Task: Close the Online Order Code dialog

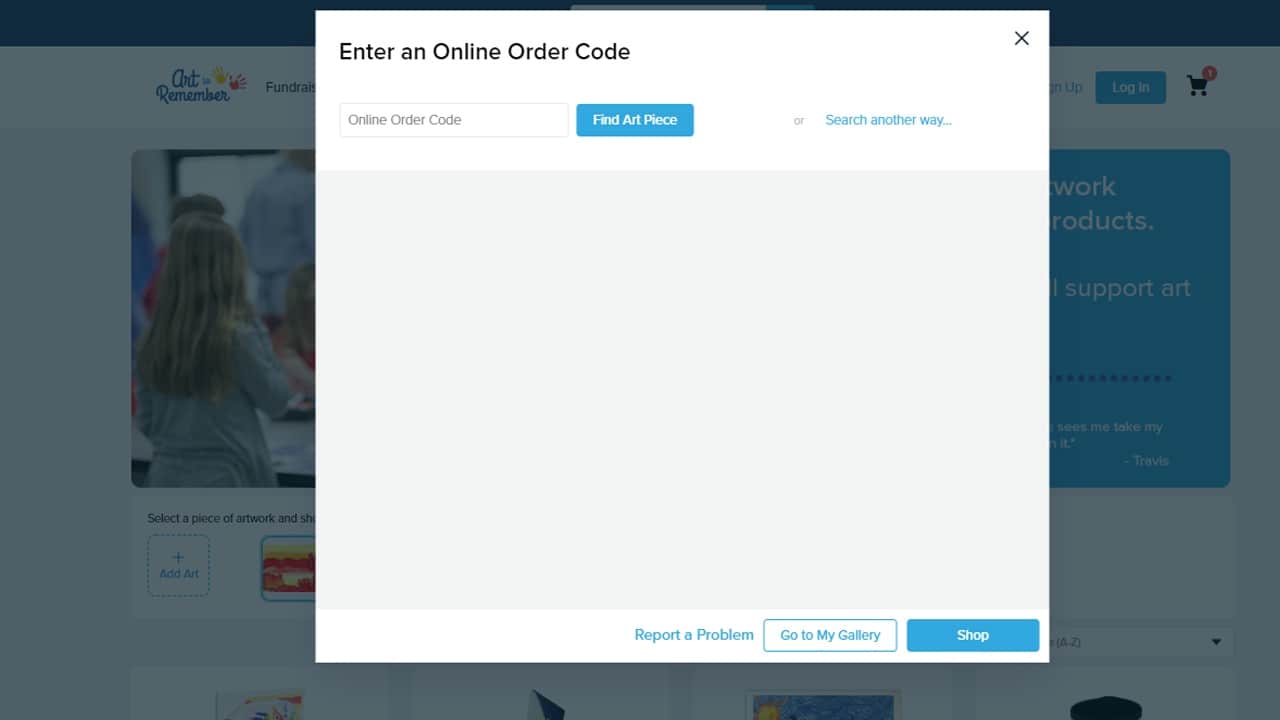Action: (1021, 38)
